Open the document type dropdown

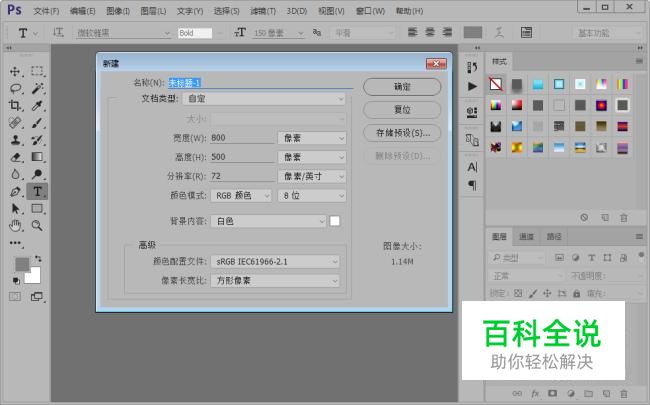[x=264, y=99]
